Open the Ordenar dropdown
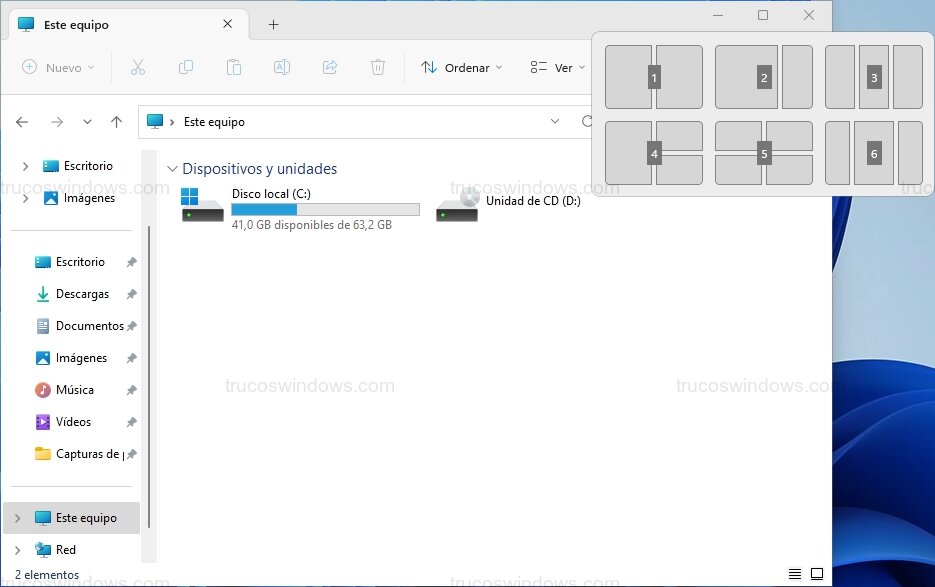This screenshot has width=935, height=587. tap(459, 67)
